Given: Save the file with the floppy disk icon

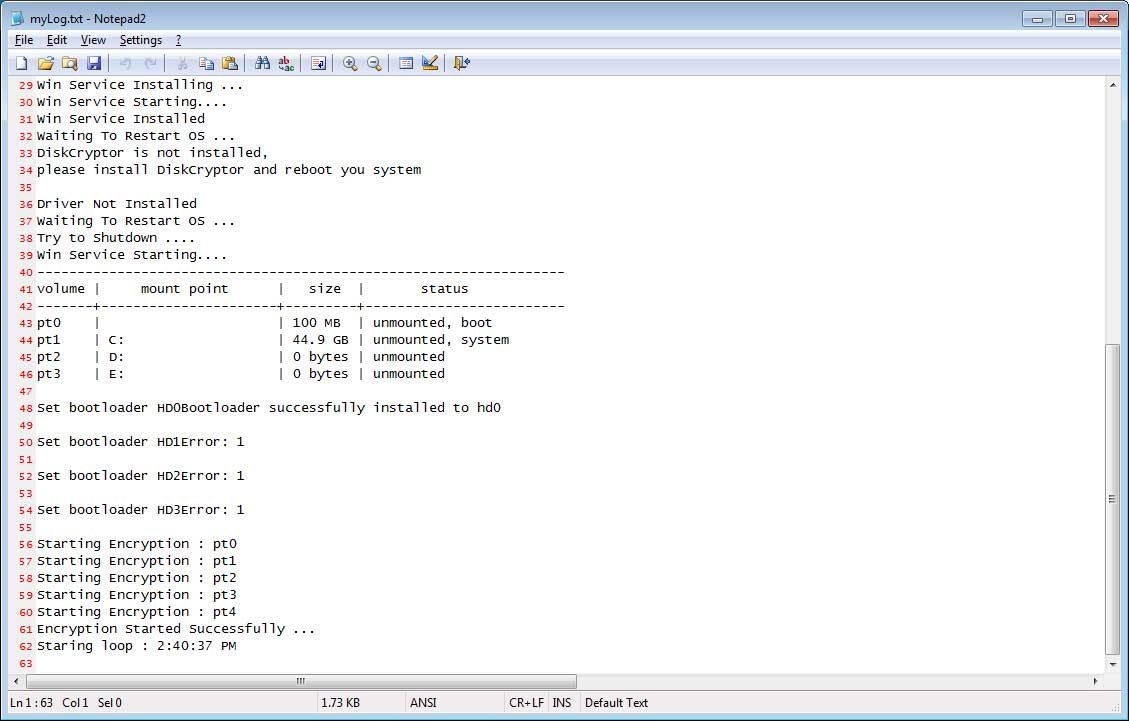Looking at the screenshot, I should click(94, 63).
